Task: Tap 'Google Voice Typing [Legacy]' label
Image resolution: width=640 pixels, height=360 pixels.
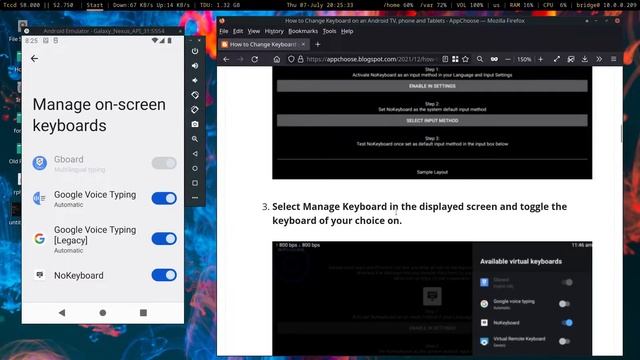Action: click(95, 235)
